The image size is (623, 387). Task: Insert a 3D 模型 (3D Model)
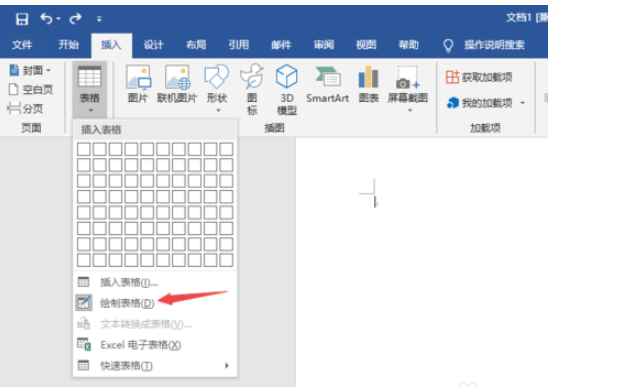(286, 89)
